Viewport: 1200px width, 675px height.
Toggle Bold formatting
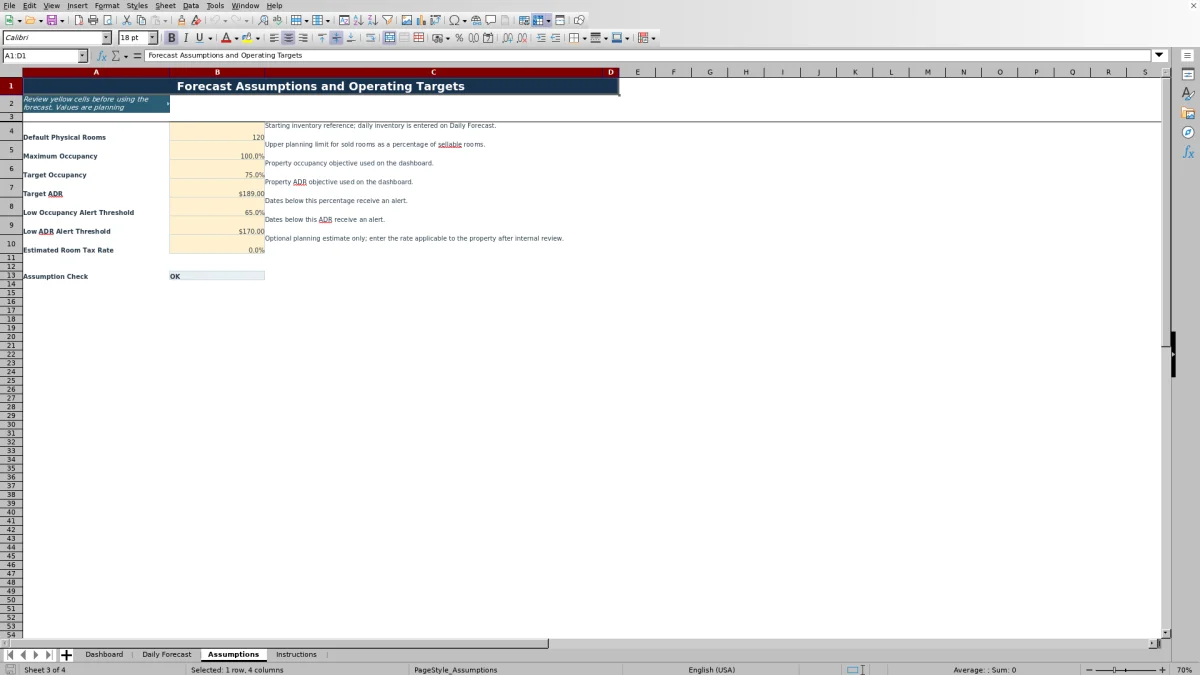click(171, 38)
